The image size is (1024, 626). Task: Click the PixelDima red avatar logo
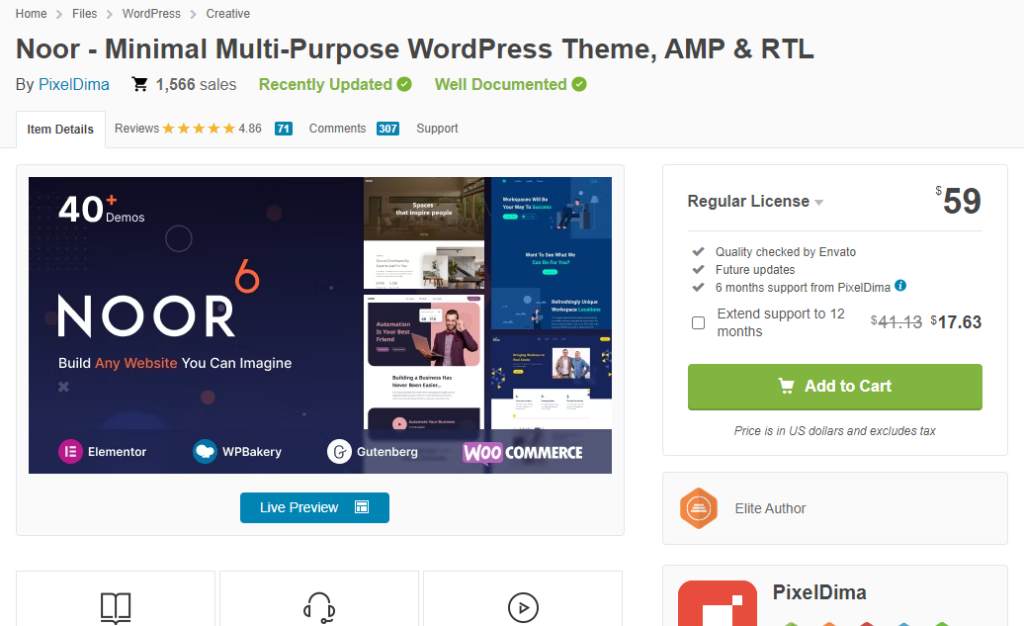click(x=717, y=603)
